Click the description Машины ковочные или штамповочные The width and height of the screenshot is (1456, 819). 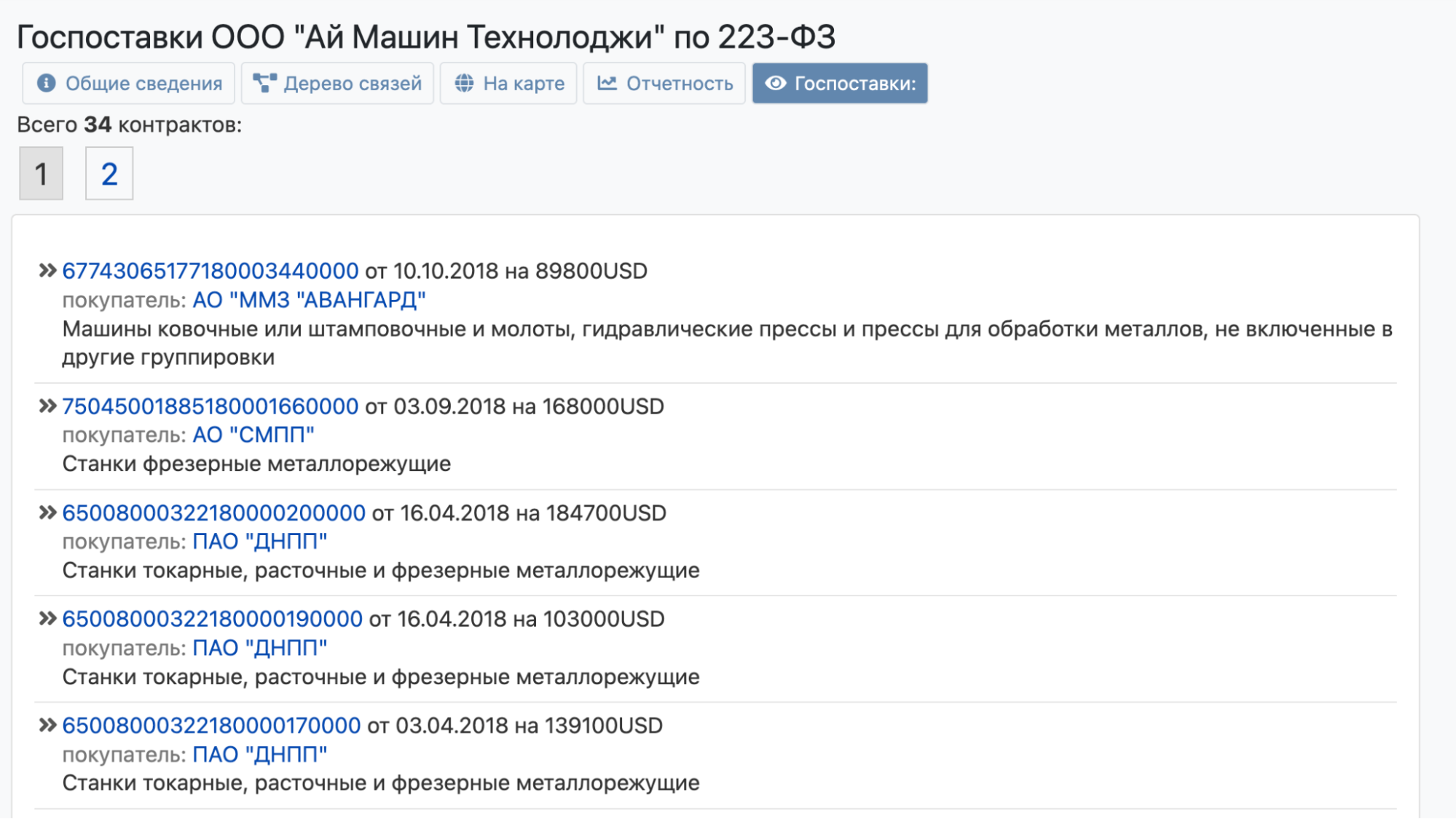(x=728, y=343)
